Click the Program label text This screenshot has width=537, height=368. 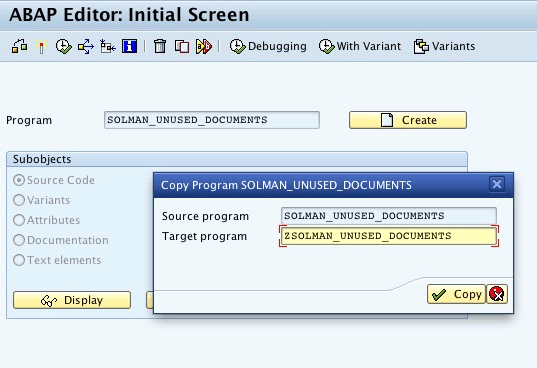[x=29, y=120]
